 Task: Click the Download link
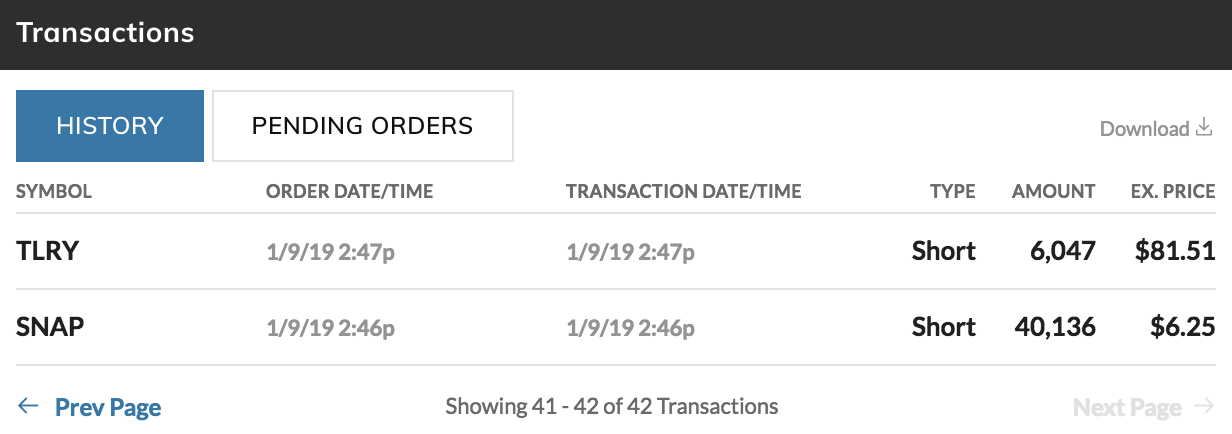tap(1144, 128)
